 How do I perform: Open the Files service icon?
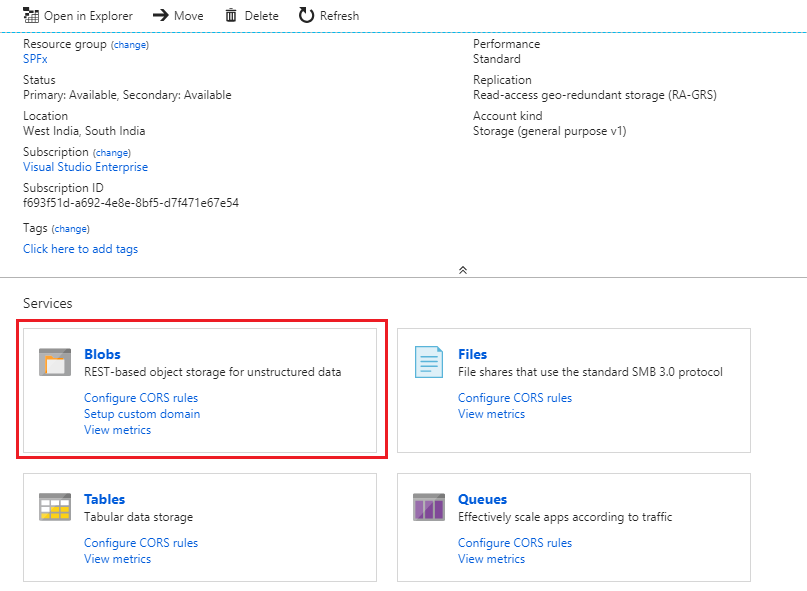click(x=429, y=362)
